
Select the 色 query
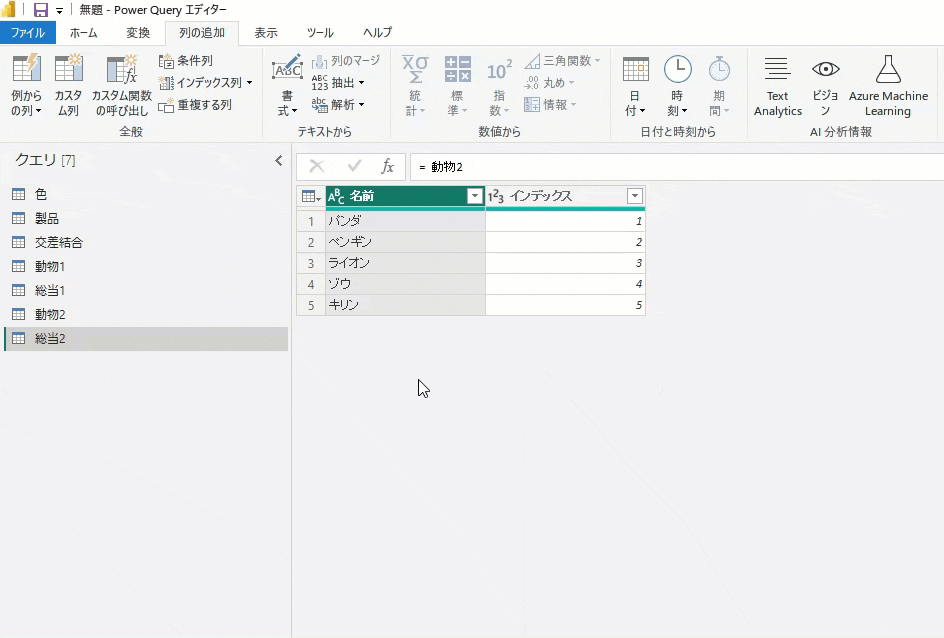(x=146, y=194)
